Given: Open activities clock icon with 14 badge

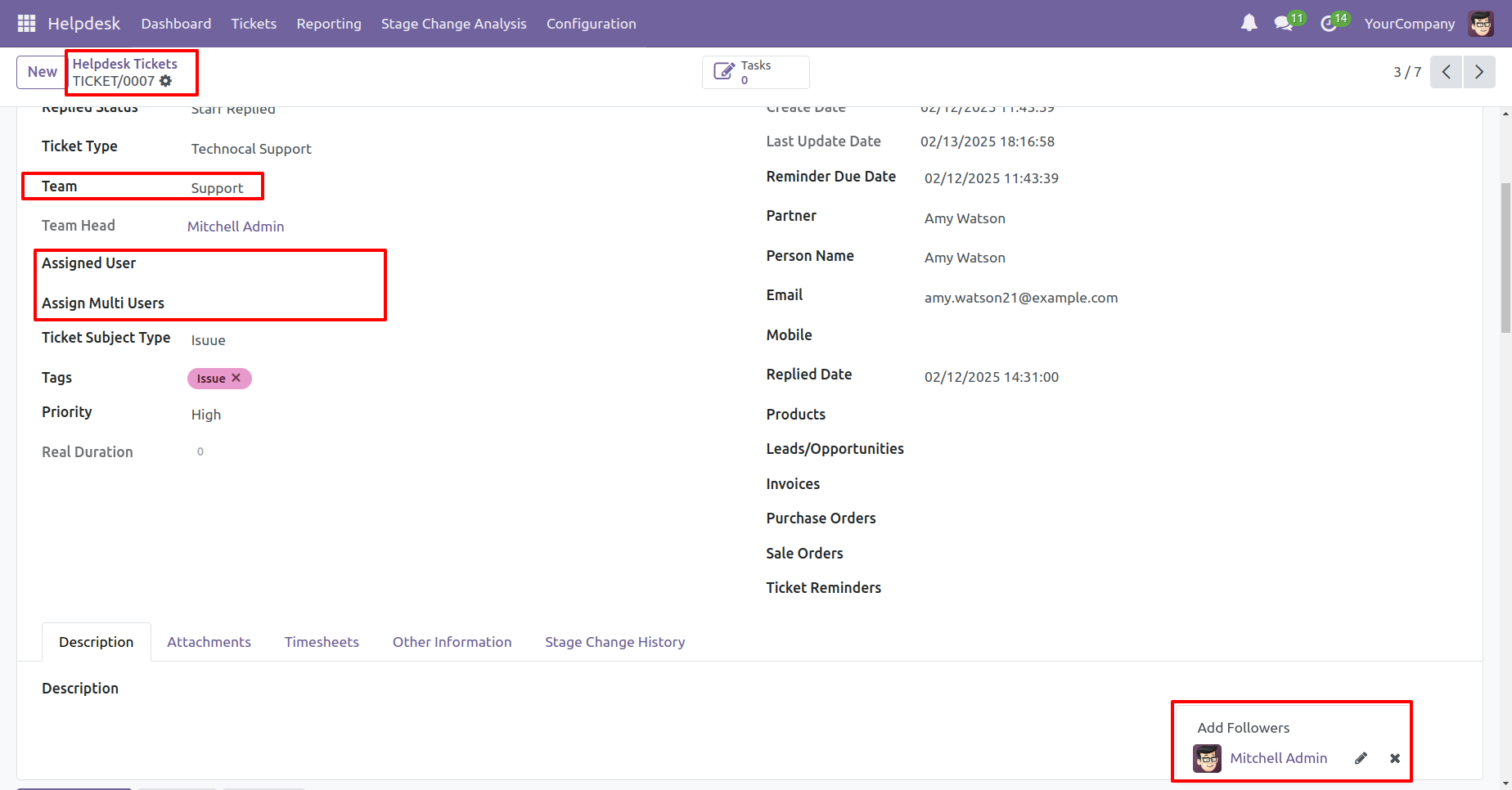Looking at the screenshot, I should click(1329, 24).
